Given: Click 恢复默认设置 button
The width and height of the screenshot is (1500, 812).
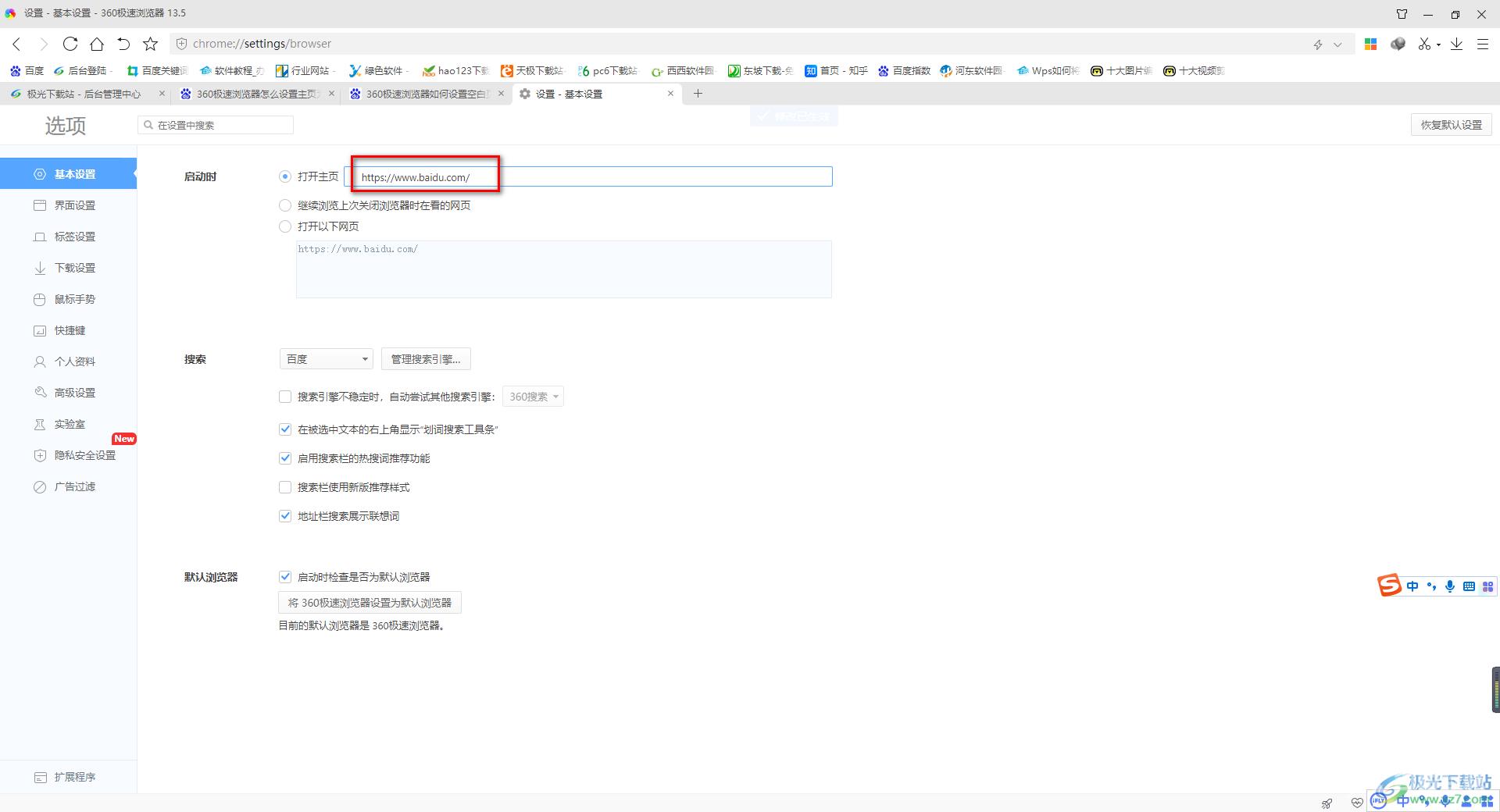Looking at the screenshot, I should (x=1451, y=125).
